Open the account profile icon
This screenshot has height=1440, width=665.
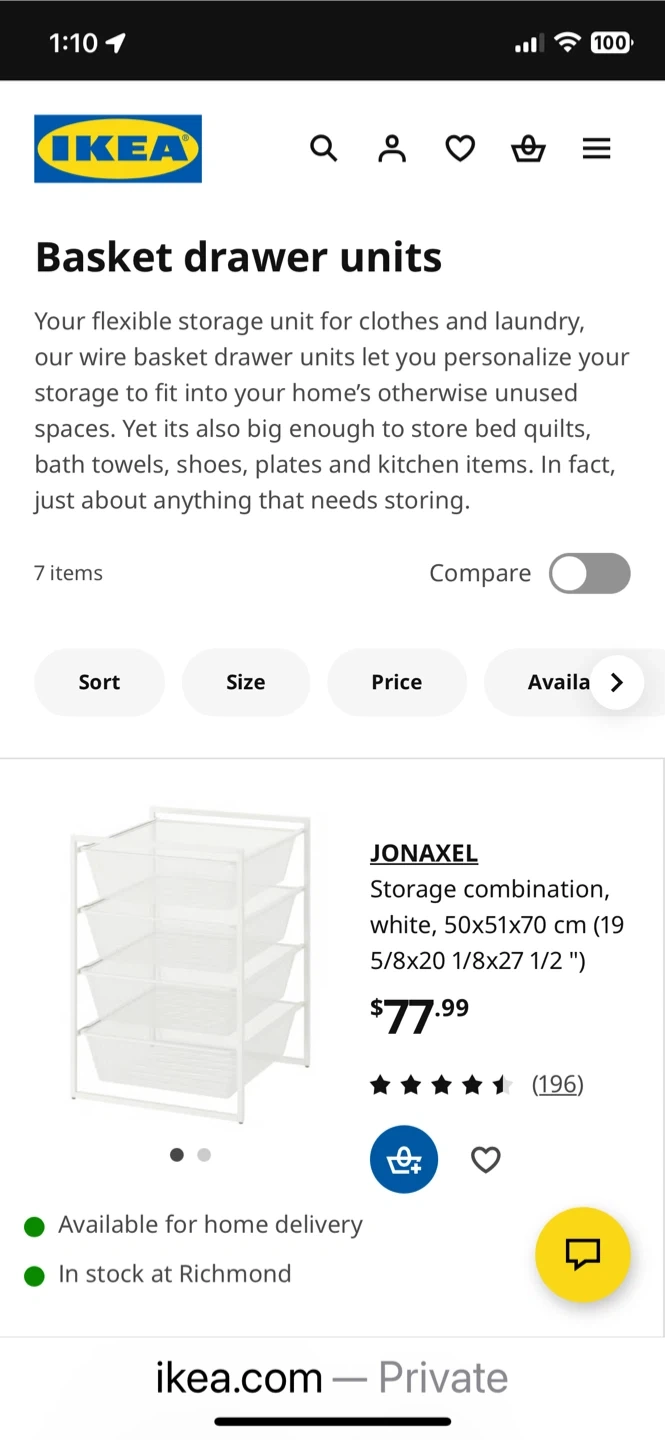[392, 149]
